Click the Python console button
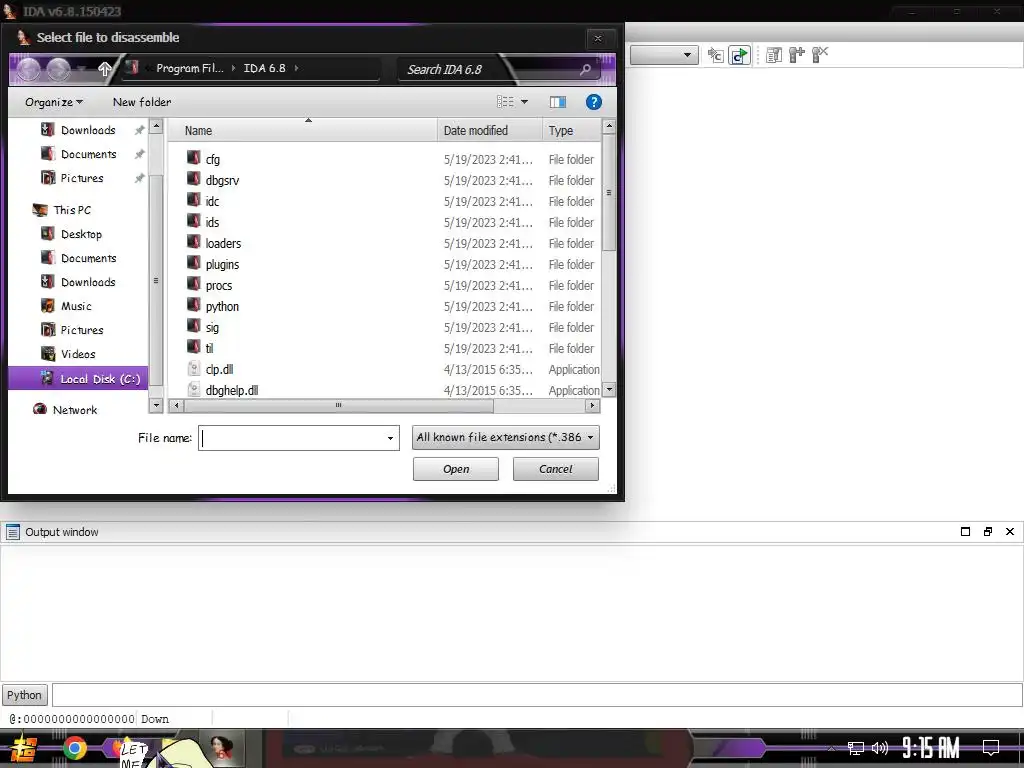Image resolution: width=1024 pixels, height=768 pixels. (x=24, y=695)
